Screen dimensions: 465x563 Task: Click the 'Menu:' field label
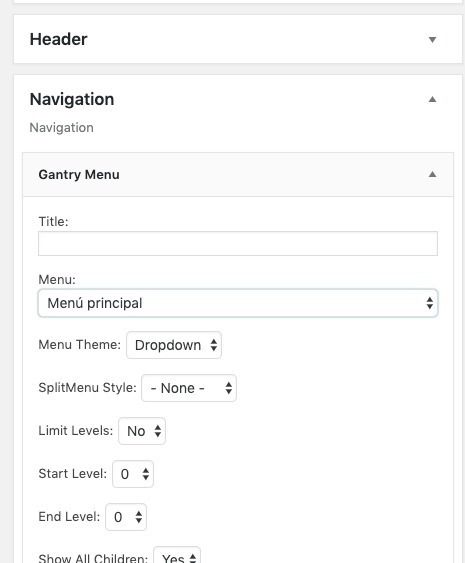coord(57,279)
